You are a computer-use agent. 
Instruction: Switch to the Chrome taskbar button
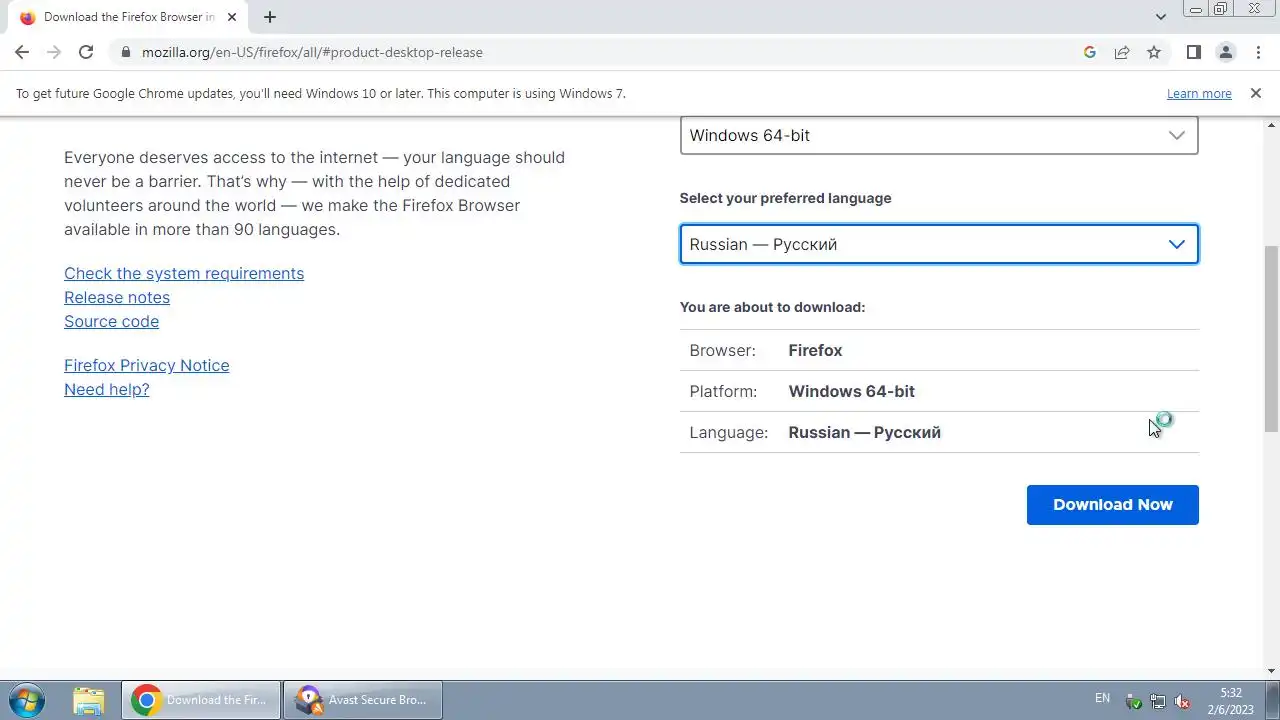[201, 700]
